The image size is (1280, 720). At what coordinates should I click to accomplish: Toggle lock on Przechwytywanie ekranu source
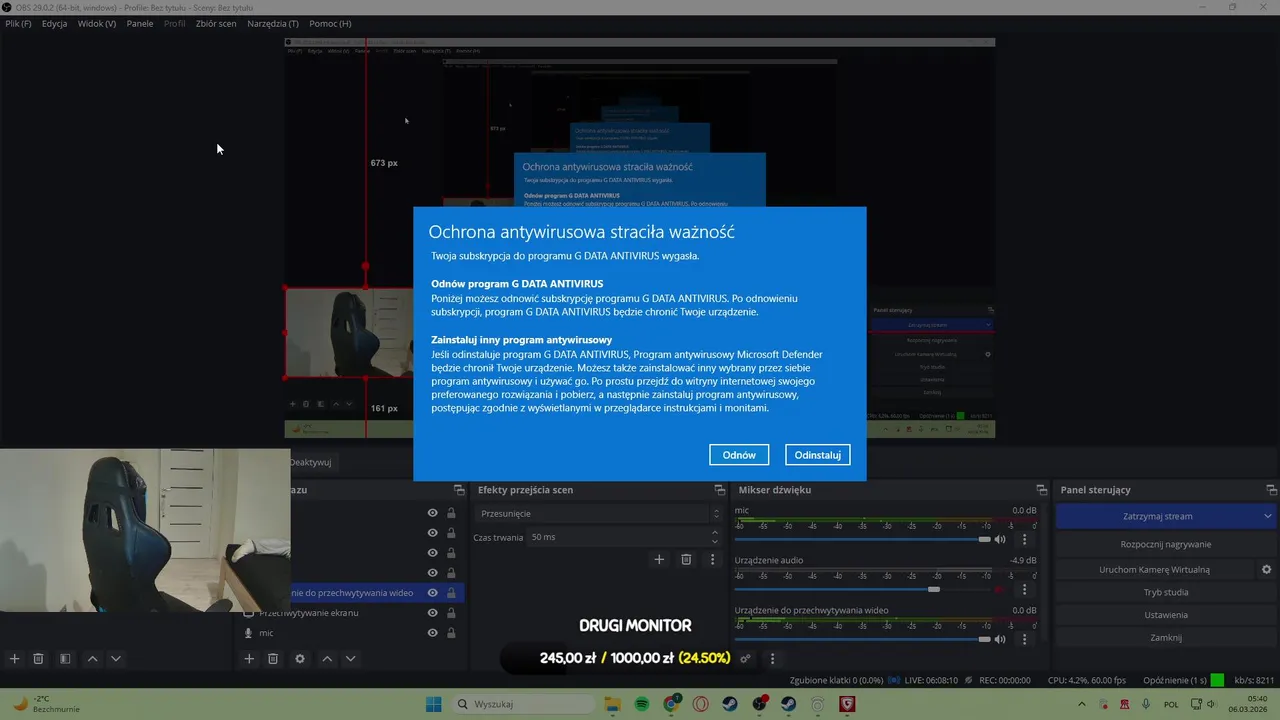(x=451, y=613)
